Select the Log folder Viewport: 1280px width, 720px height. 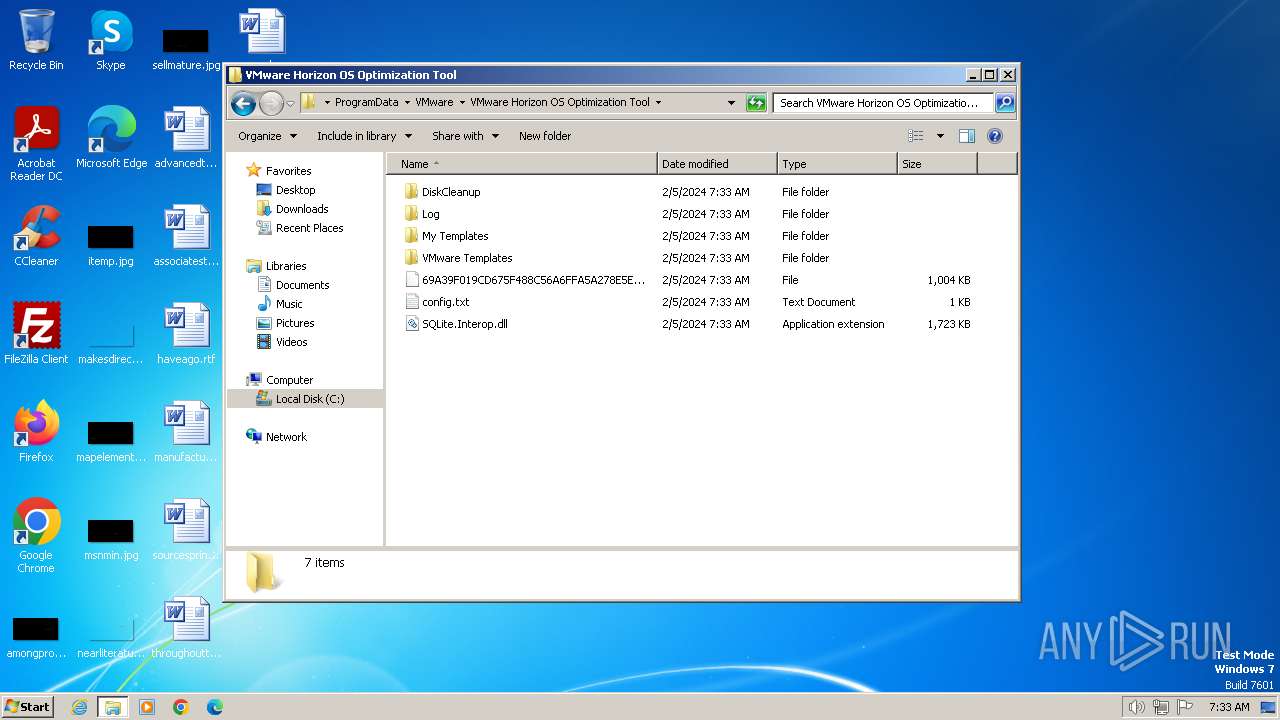pos(430,214)
